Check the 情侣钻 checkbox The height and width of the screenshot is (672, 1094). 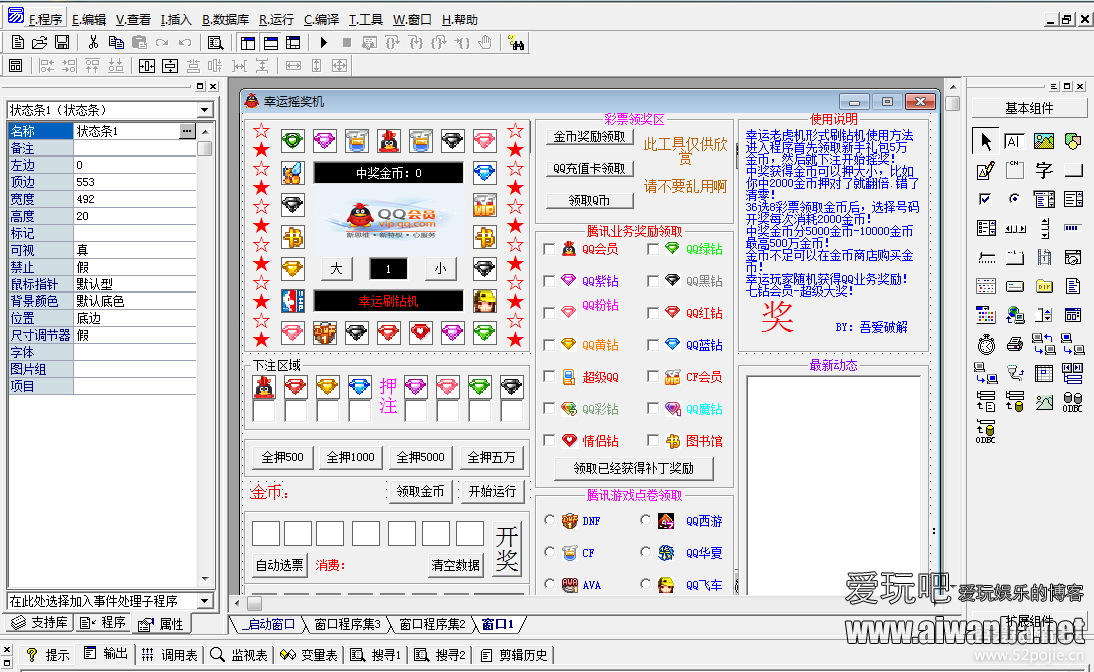click(x=549, y=440)
